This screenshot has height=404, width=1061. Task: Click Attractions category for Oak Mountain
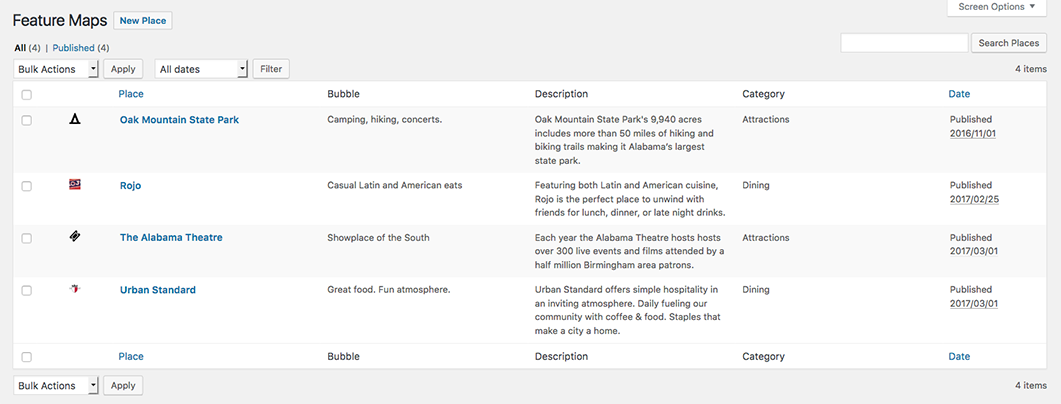pyautogui.click(x=766, y=119)
